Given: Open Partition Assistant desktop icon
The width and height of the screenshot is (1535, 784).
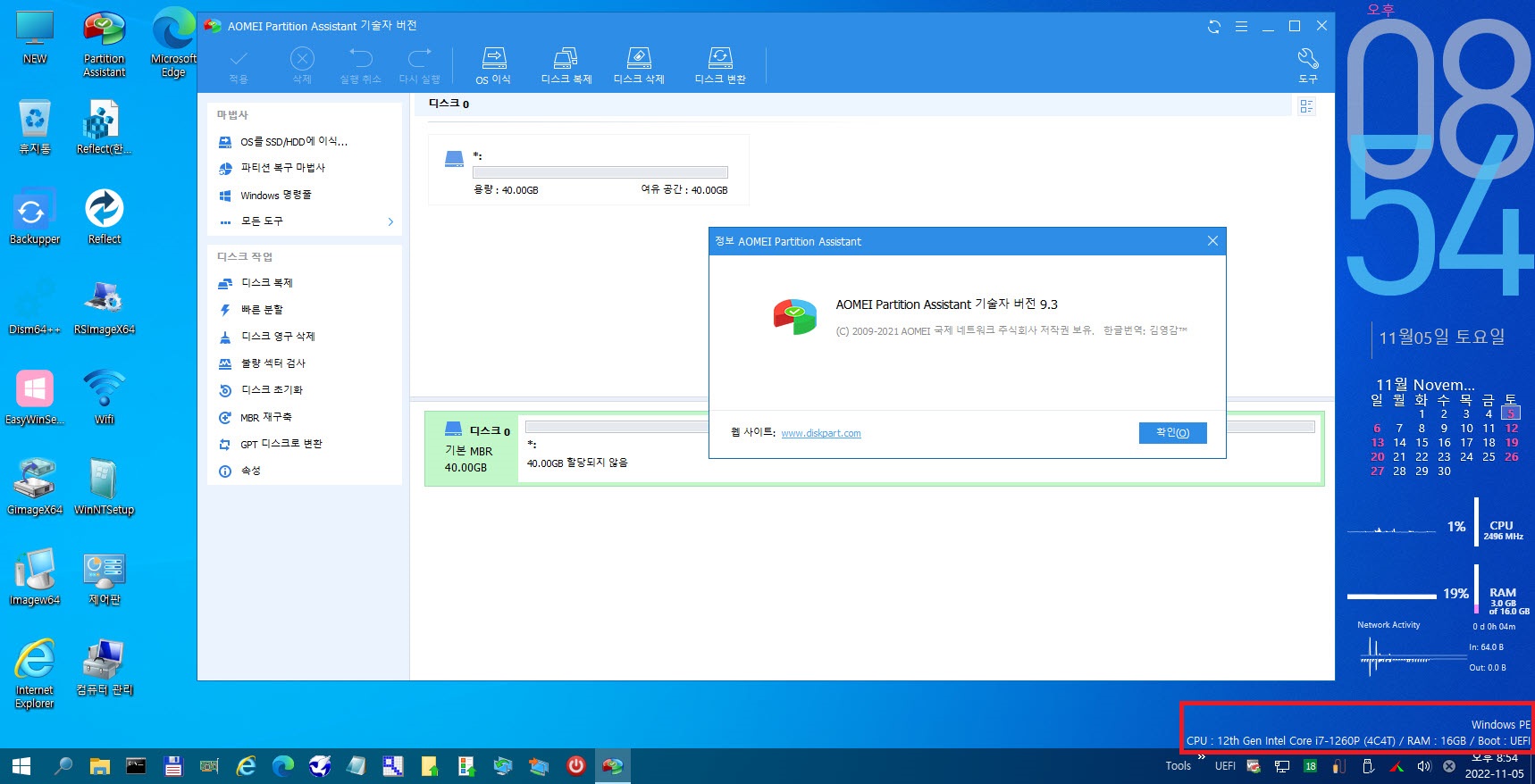Looking at the screenshot, I should (x=104, y=45).
